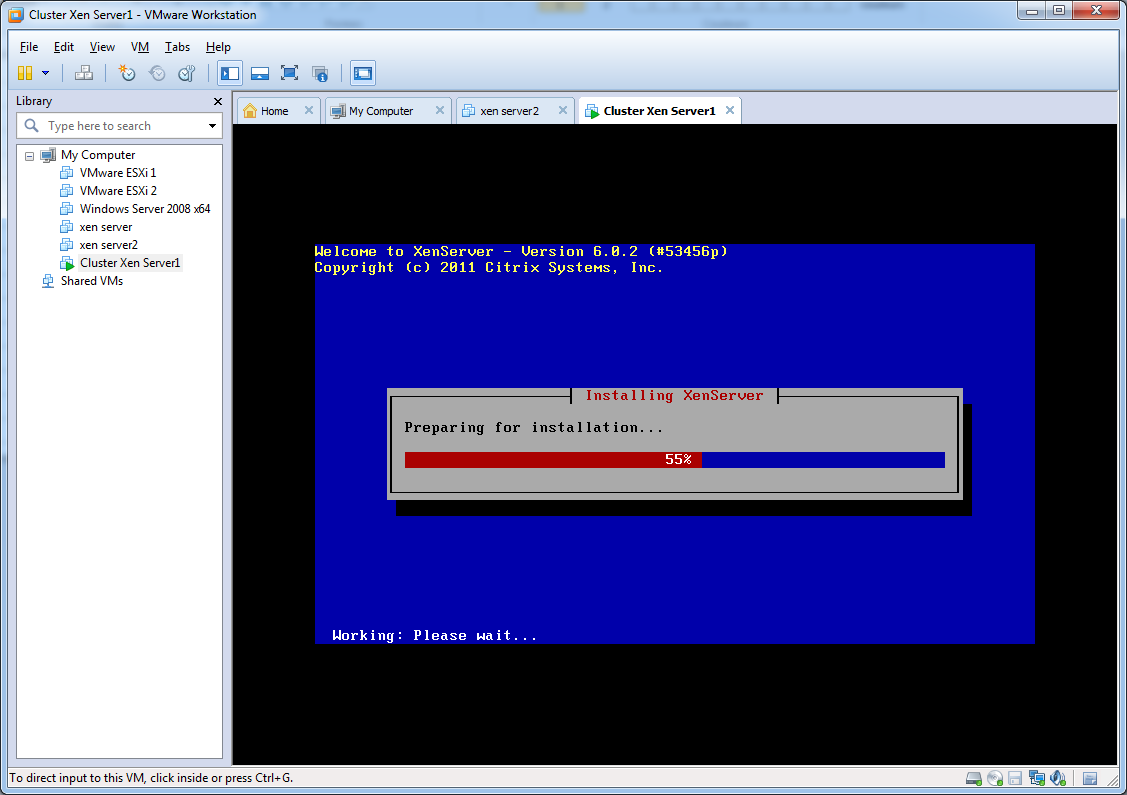
Task: Click Send Ctrl+Alt+Del toolbar icon
Action: coord(85,73)
